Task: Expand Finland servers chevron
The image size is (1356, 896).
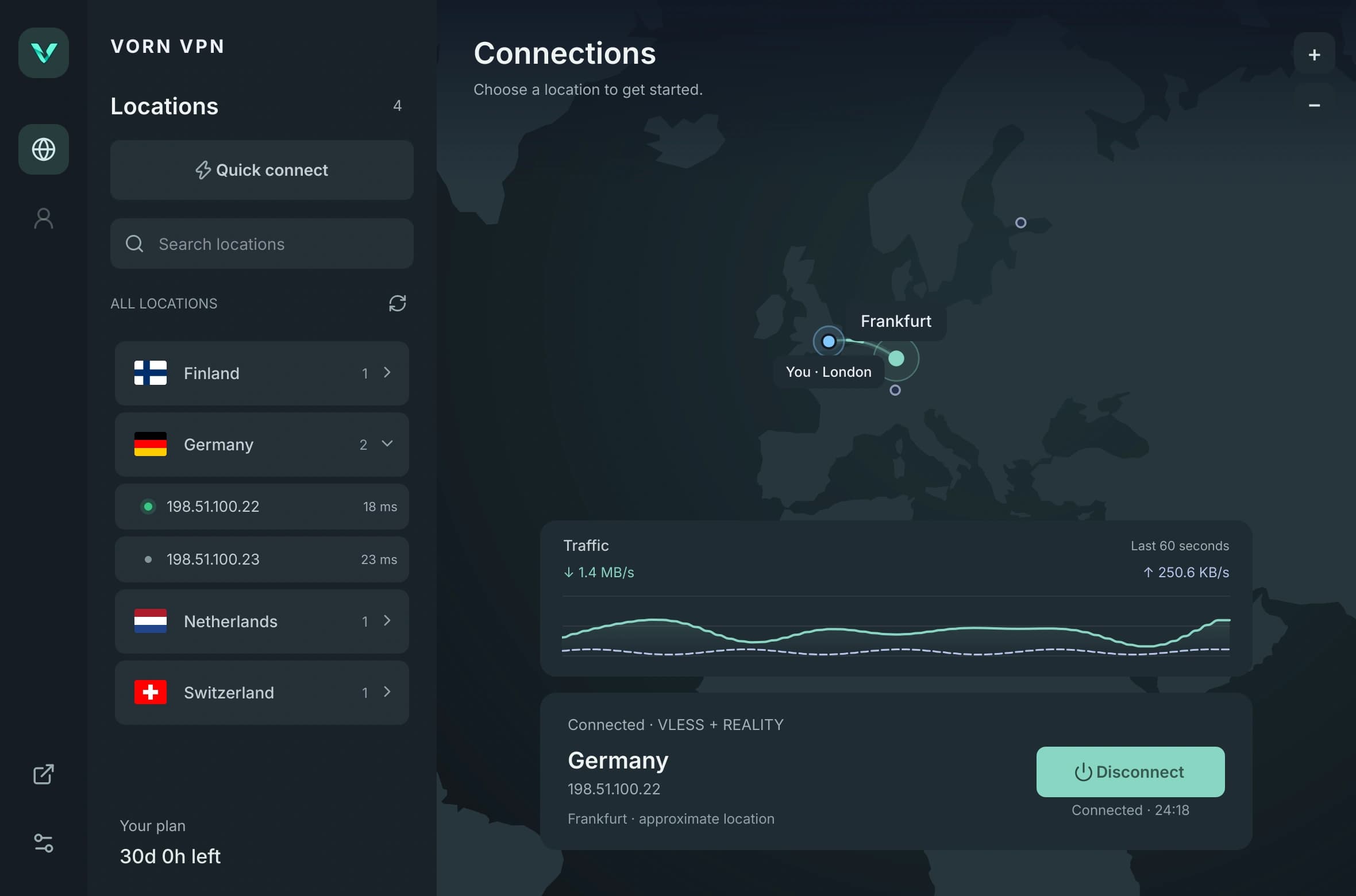Action: pyautogui.click(x=387, y=372)
